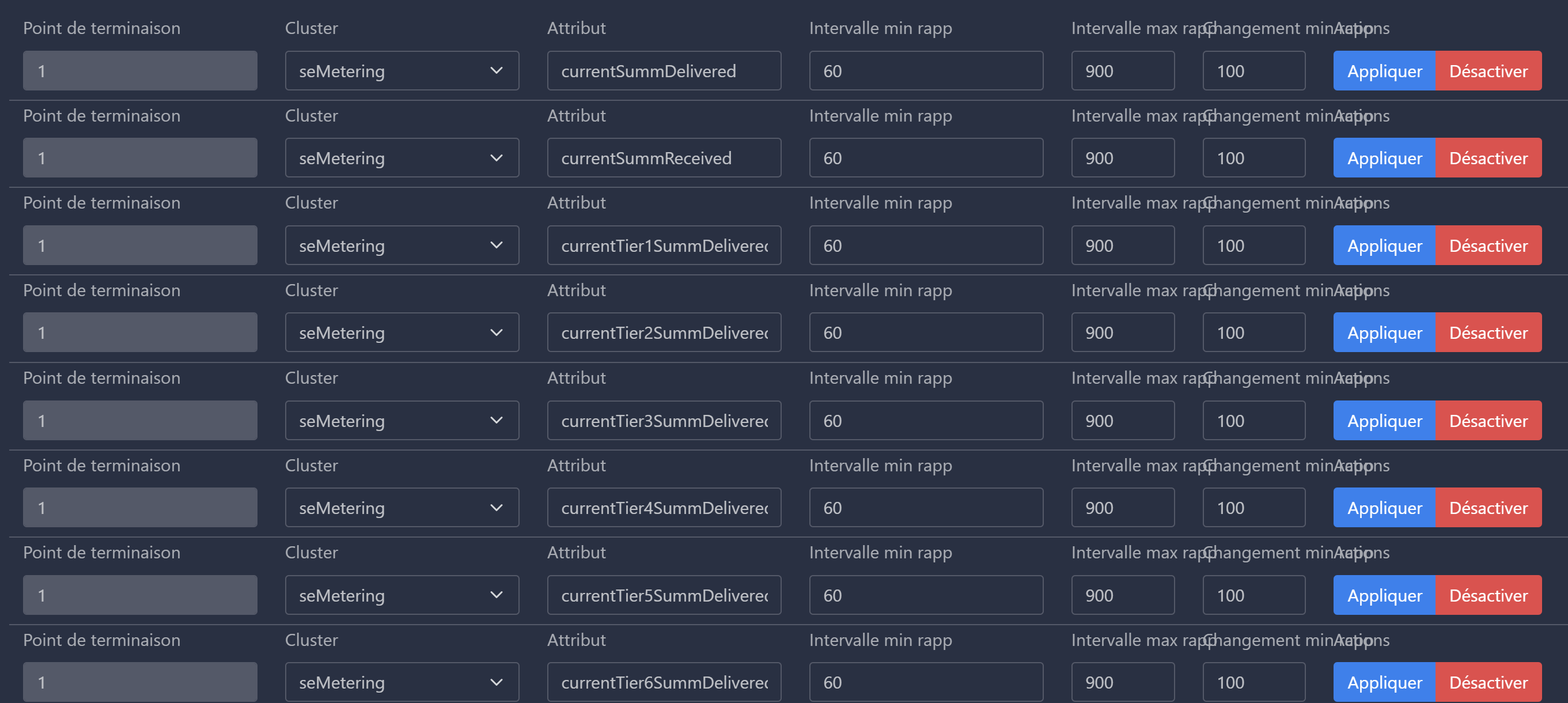Click Désactiver for currentSummDelivered row
The width and height of the screenshot is (1568, 703).
[x=1489, y=71]
